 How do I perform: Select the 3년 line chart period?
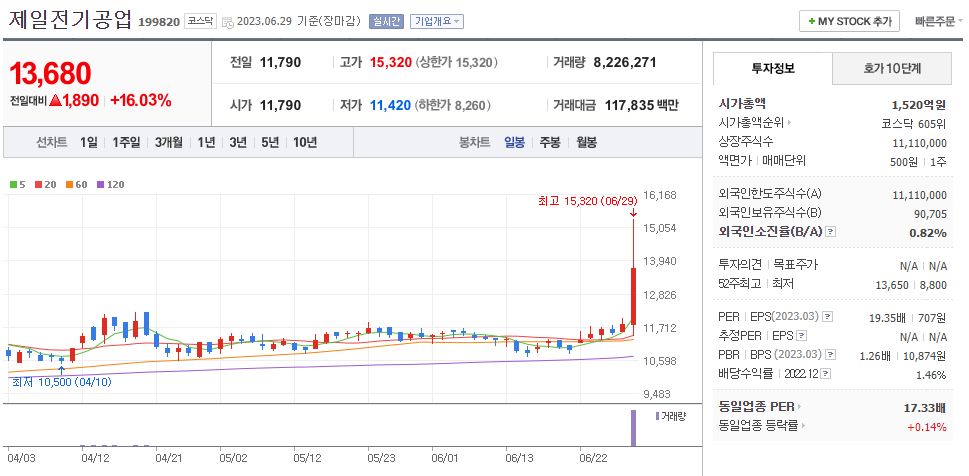[x=238, y=142]
